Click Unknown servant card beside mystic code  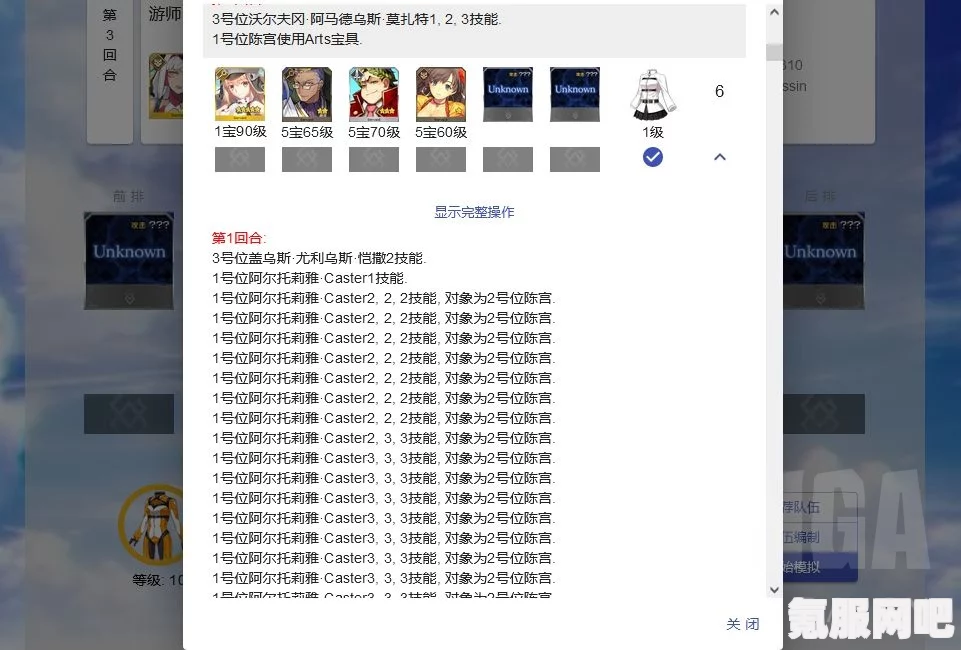pos(575,94)
